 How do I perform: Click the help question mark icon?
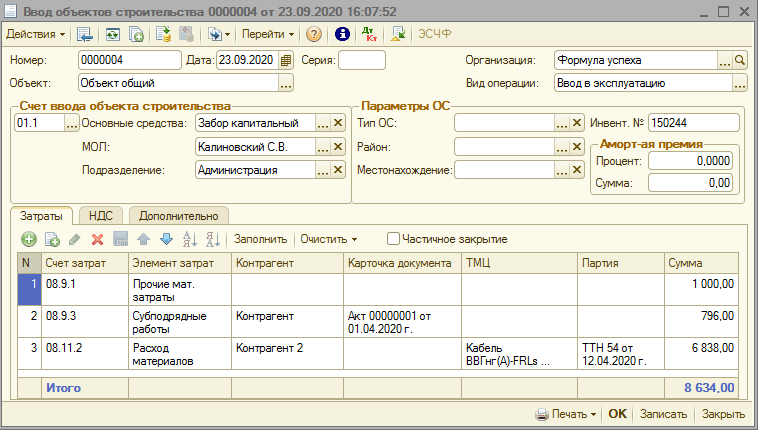314,34
